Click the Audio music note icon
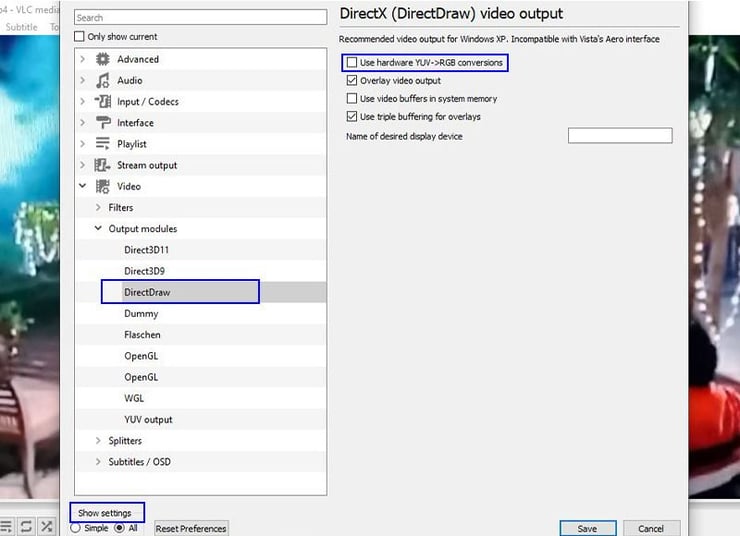740x536 pixels. [102, 80]
